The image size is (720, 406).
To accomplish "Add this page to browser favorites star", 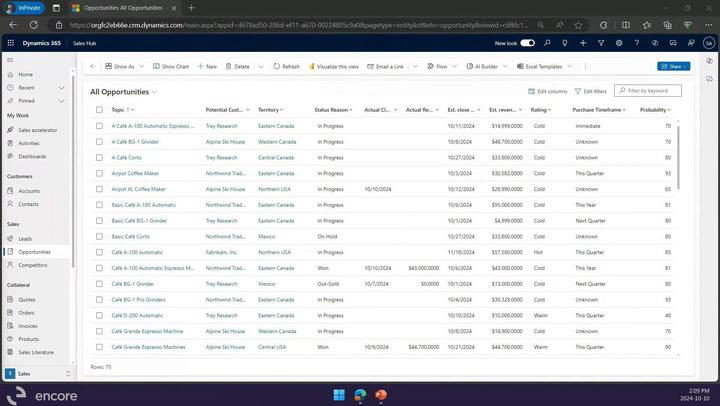I will tap(578, 25).
